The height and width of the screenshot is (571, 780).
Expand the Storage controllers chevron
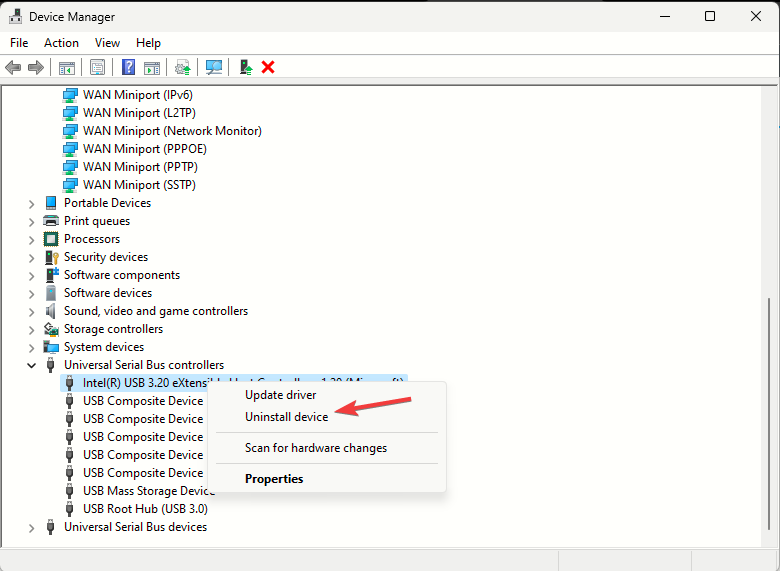(31, 329)
